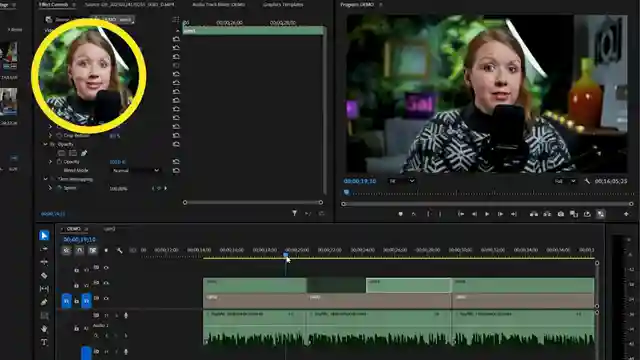Collapse the Opacity effect group
Viewport: 640px width, 360px height.
pos(45,144)
